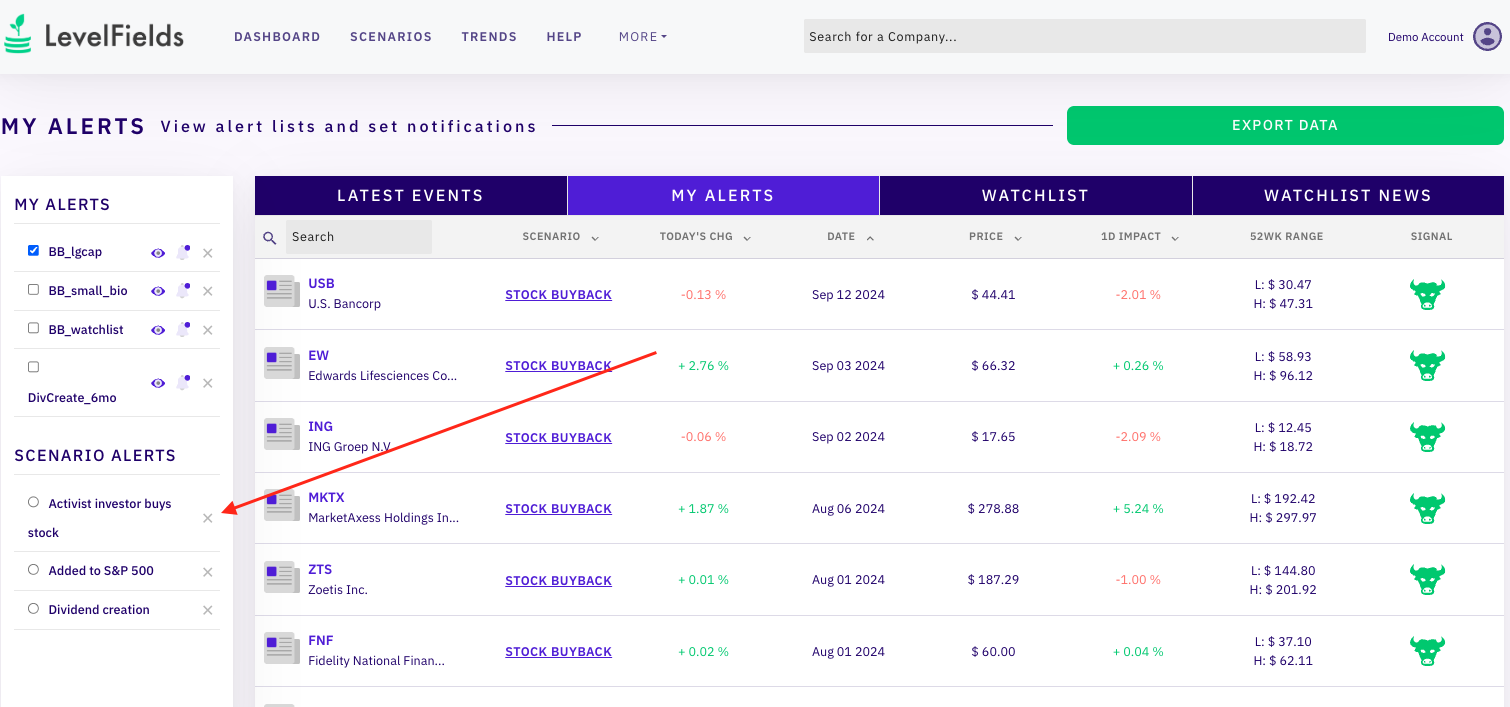Open FNF news document icon

(x=281, y=649)
